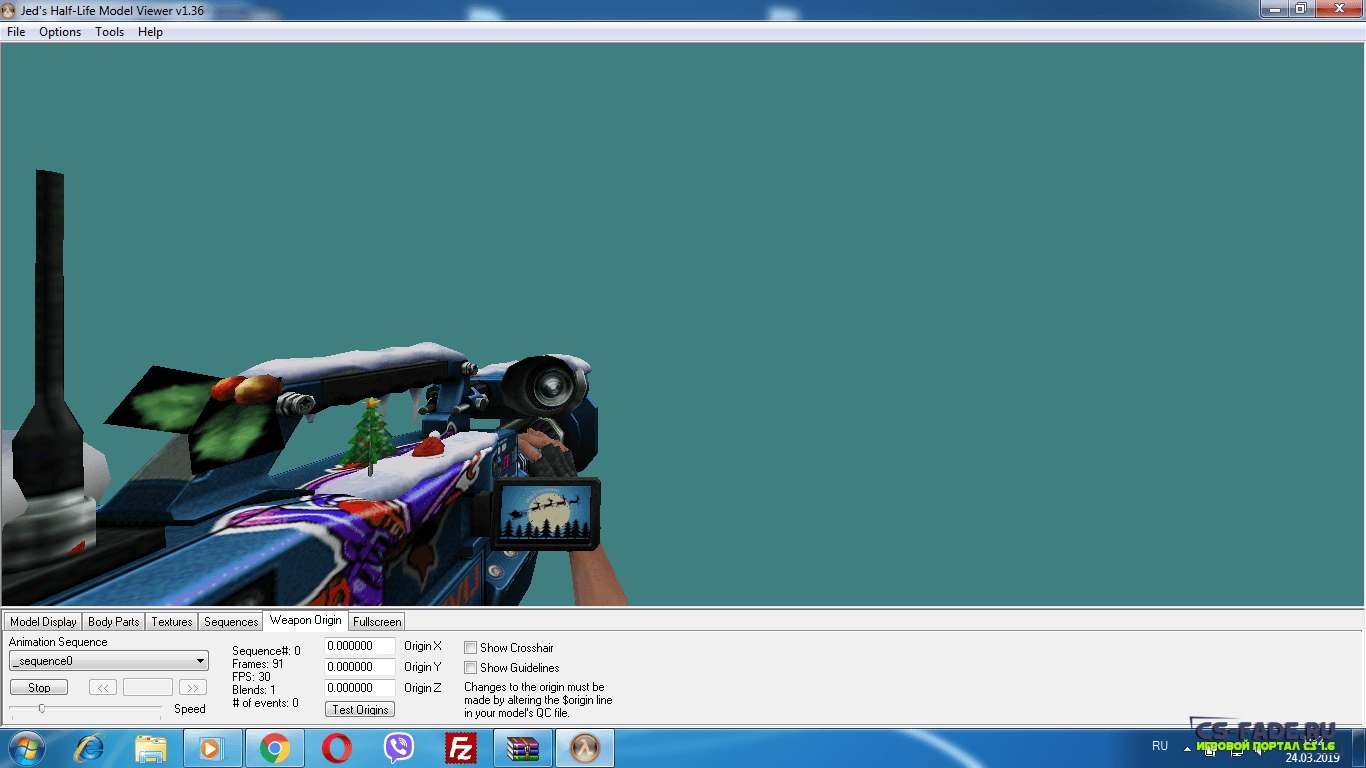Viewport: 1366px width, 768px height.
Task: Open Viber from the taskbar
Action: [x=398, y=748]
